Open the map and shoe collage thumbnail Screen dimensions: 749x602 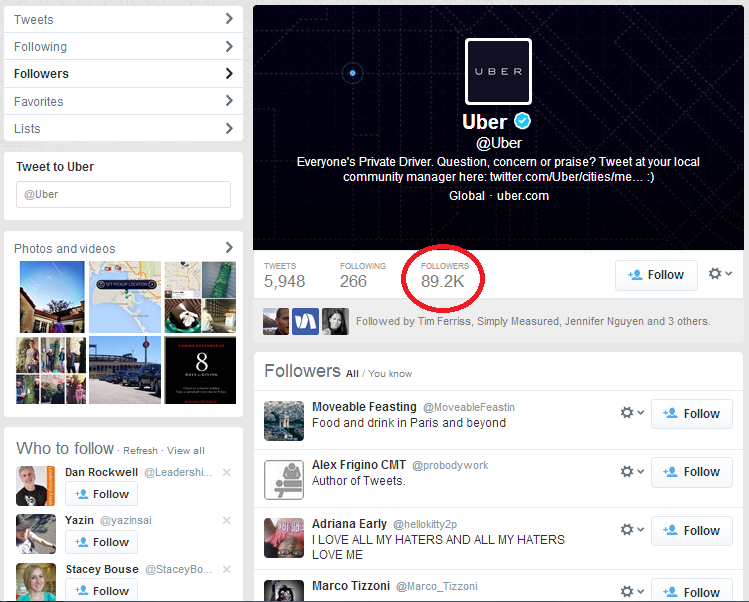pos(200,297)
